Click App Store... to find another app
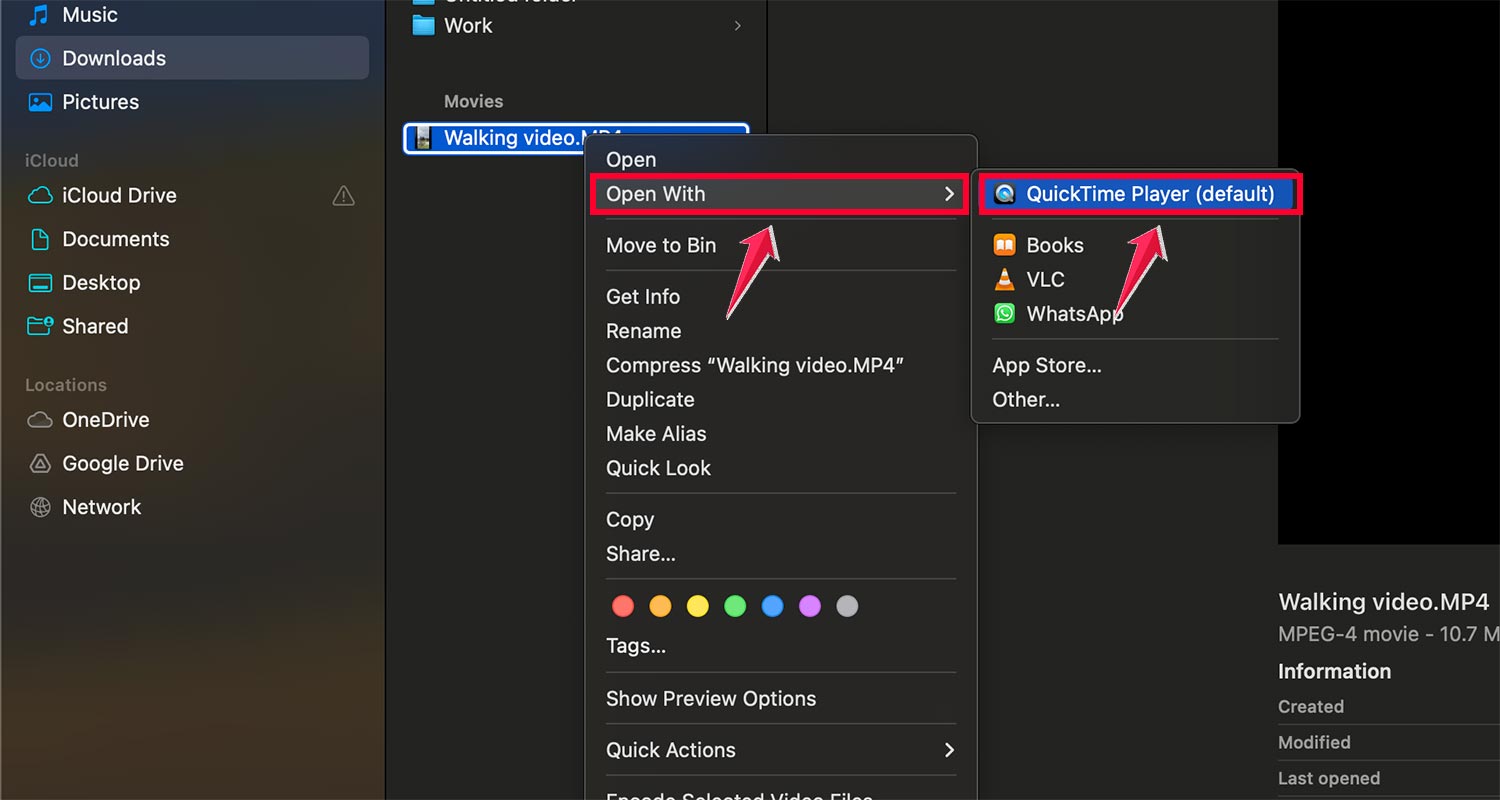Image resolution: width=1500 pixels, height=800 pixels. 1046,365
